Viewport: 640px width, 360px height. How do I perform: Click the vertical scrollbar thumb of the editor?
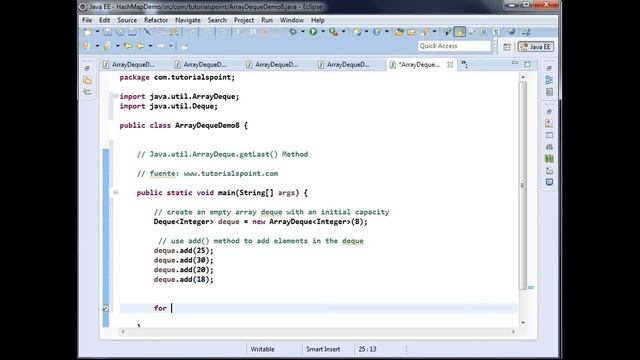523,185
